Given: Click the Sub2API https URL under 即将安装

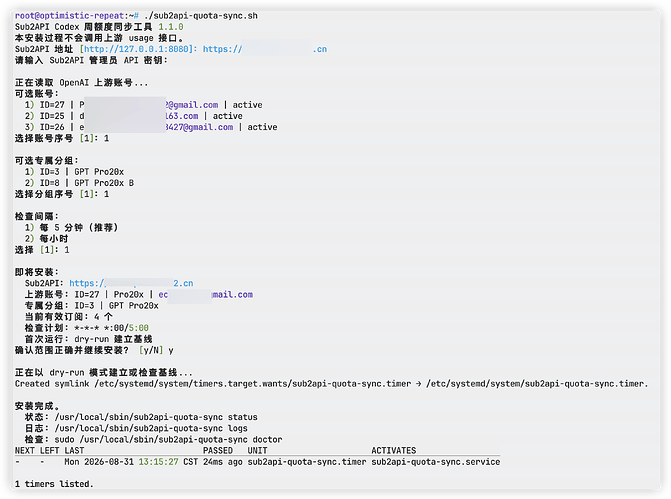Looking at the screenshot, I should (131, 283).
